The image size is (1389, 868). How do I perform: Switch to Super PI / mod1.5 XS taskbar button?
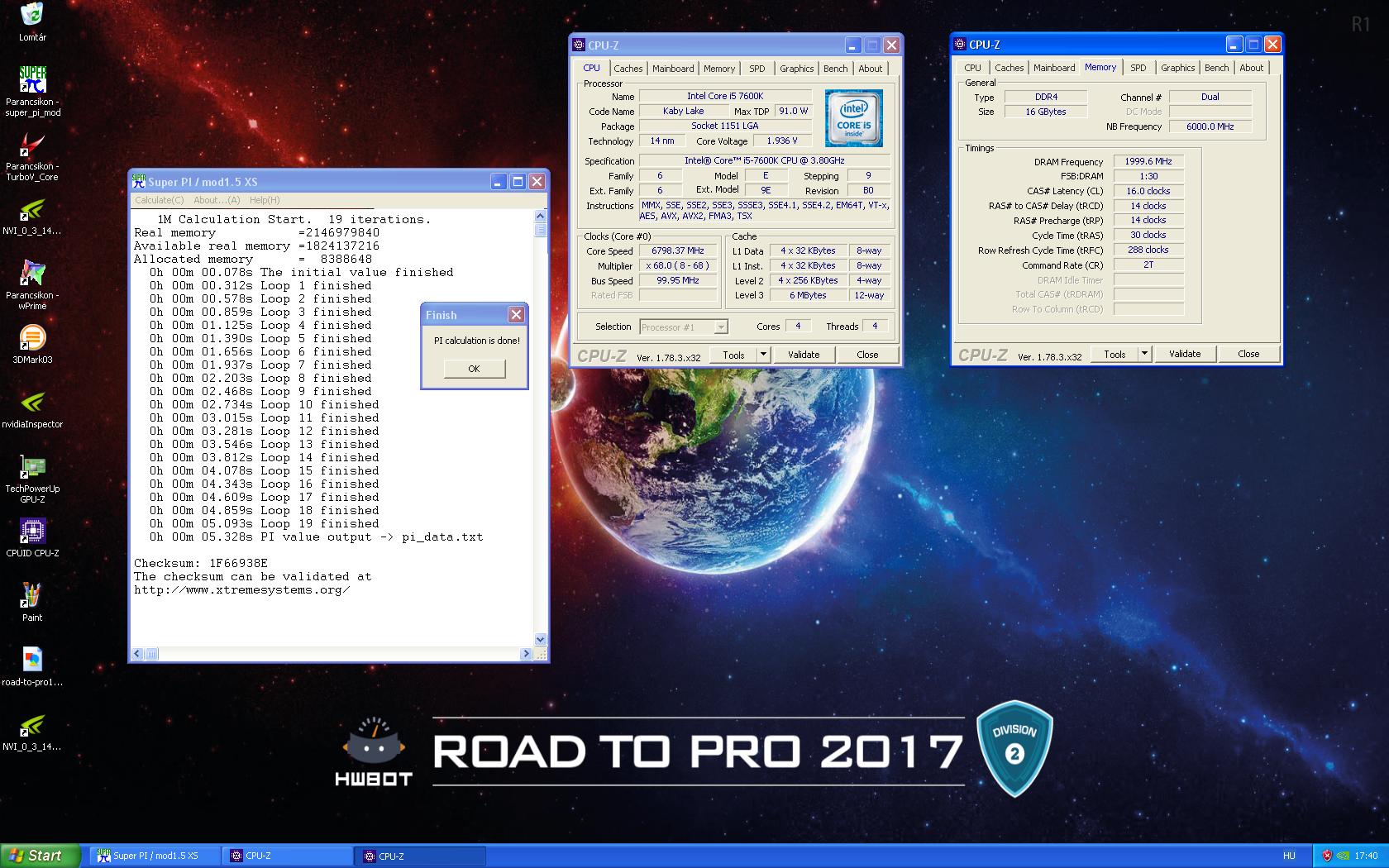[155, 856]
